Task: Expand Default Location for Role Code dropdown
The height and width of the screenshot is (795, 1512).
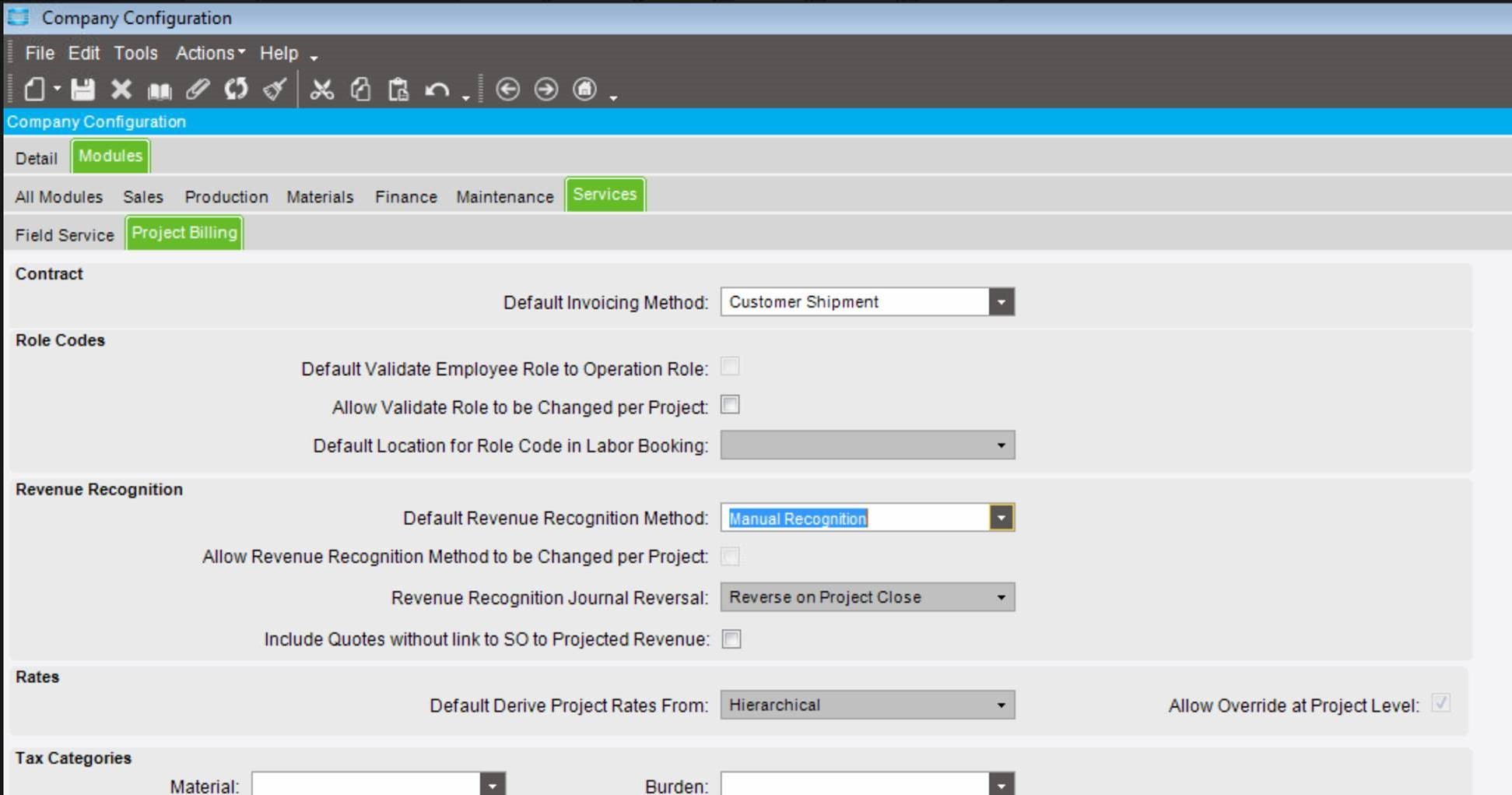Action: (1001, 445)
